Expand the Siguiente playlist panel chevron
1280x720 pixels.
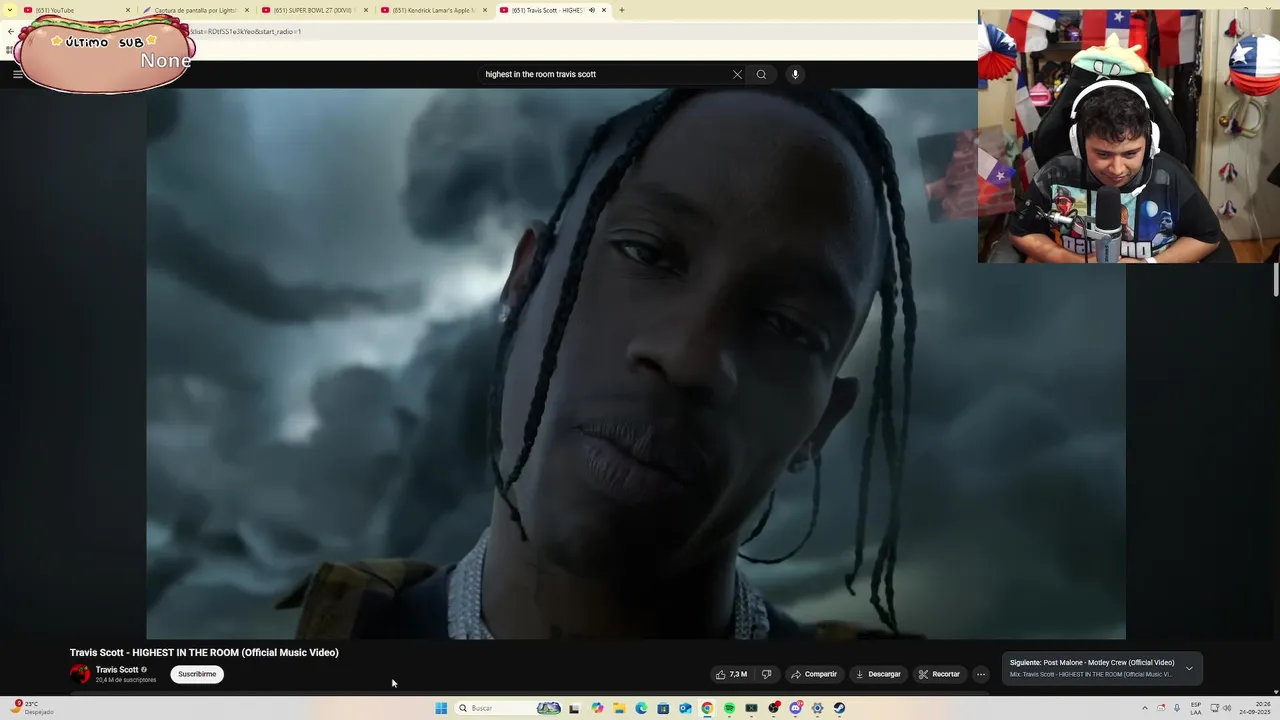point(1189,668)
